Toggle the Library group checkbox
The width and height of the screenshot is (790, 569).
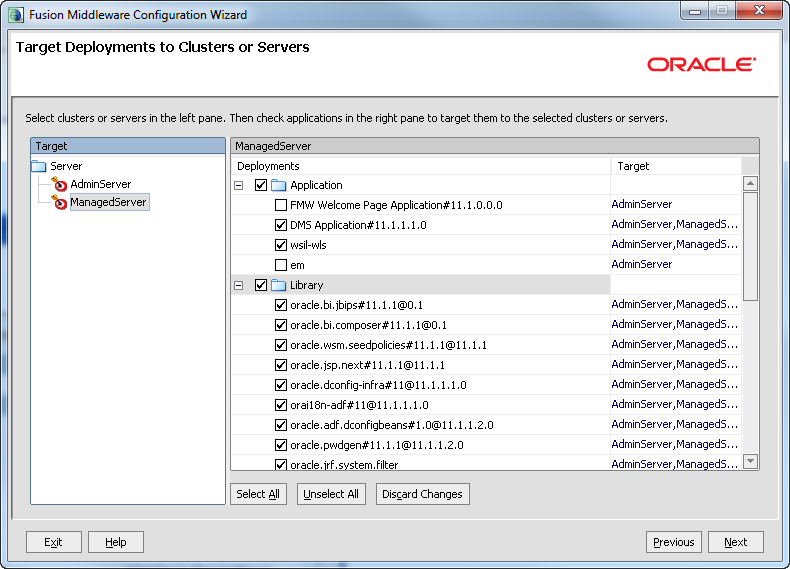(261, 285)
